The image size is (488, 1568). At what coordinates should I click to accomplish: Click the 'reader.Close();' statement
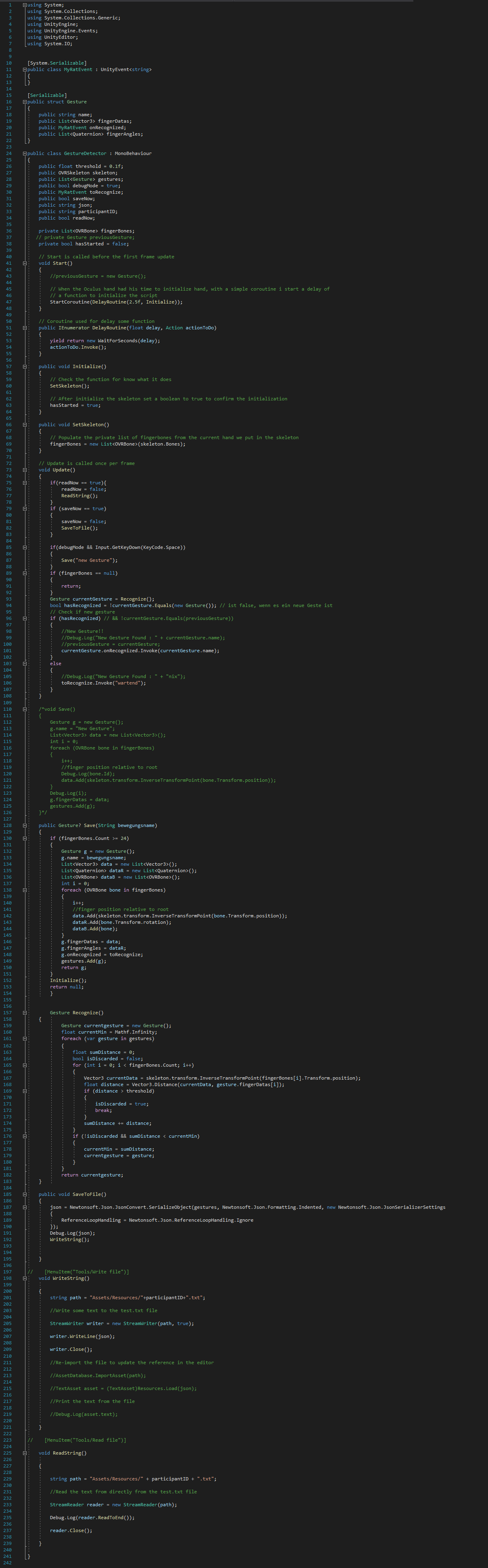[x=71, y=1530]
